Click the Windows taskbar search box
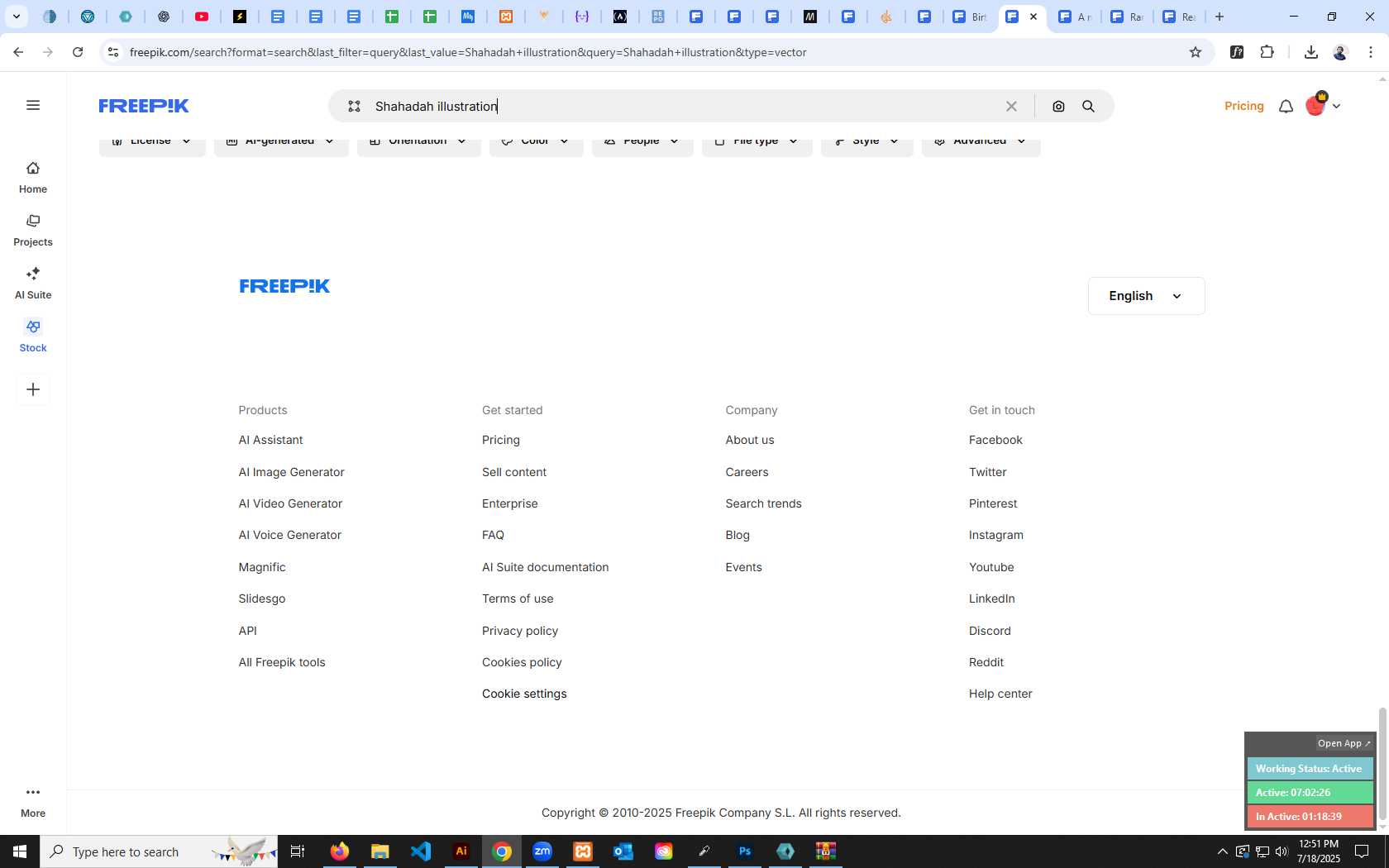 (x=159, y=851)
